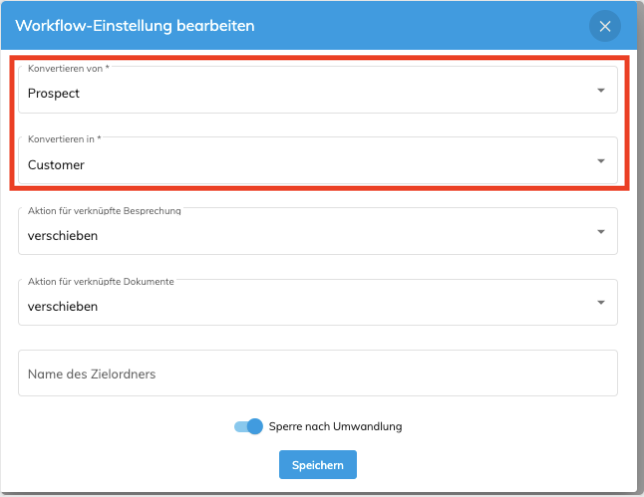Click the Workflow-Einstellung bearbeiten title text

(135, 25)
